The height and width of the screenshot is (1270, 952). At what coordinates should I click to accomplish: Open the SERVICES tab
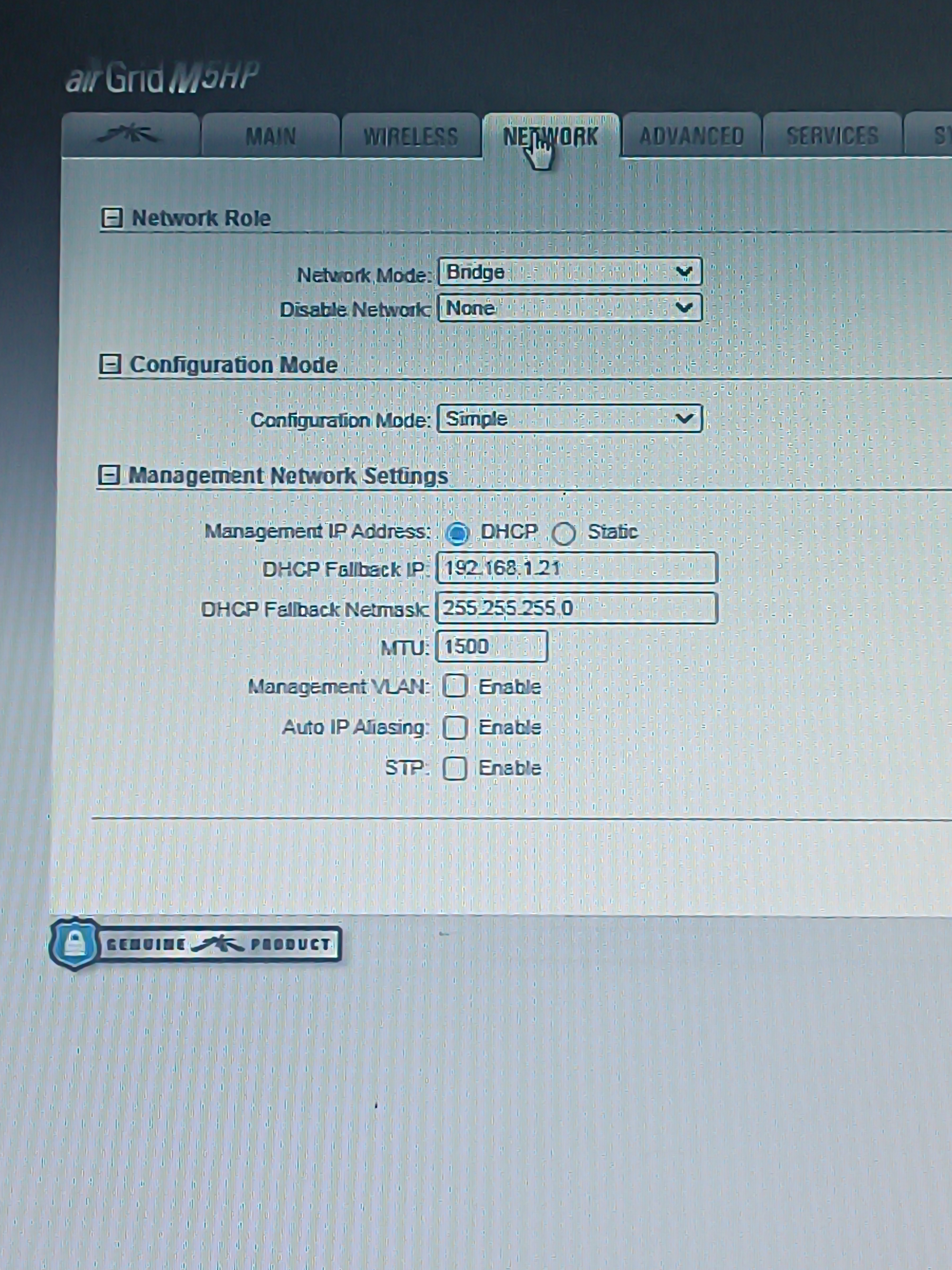[x=832, y=135]
